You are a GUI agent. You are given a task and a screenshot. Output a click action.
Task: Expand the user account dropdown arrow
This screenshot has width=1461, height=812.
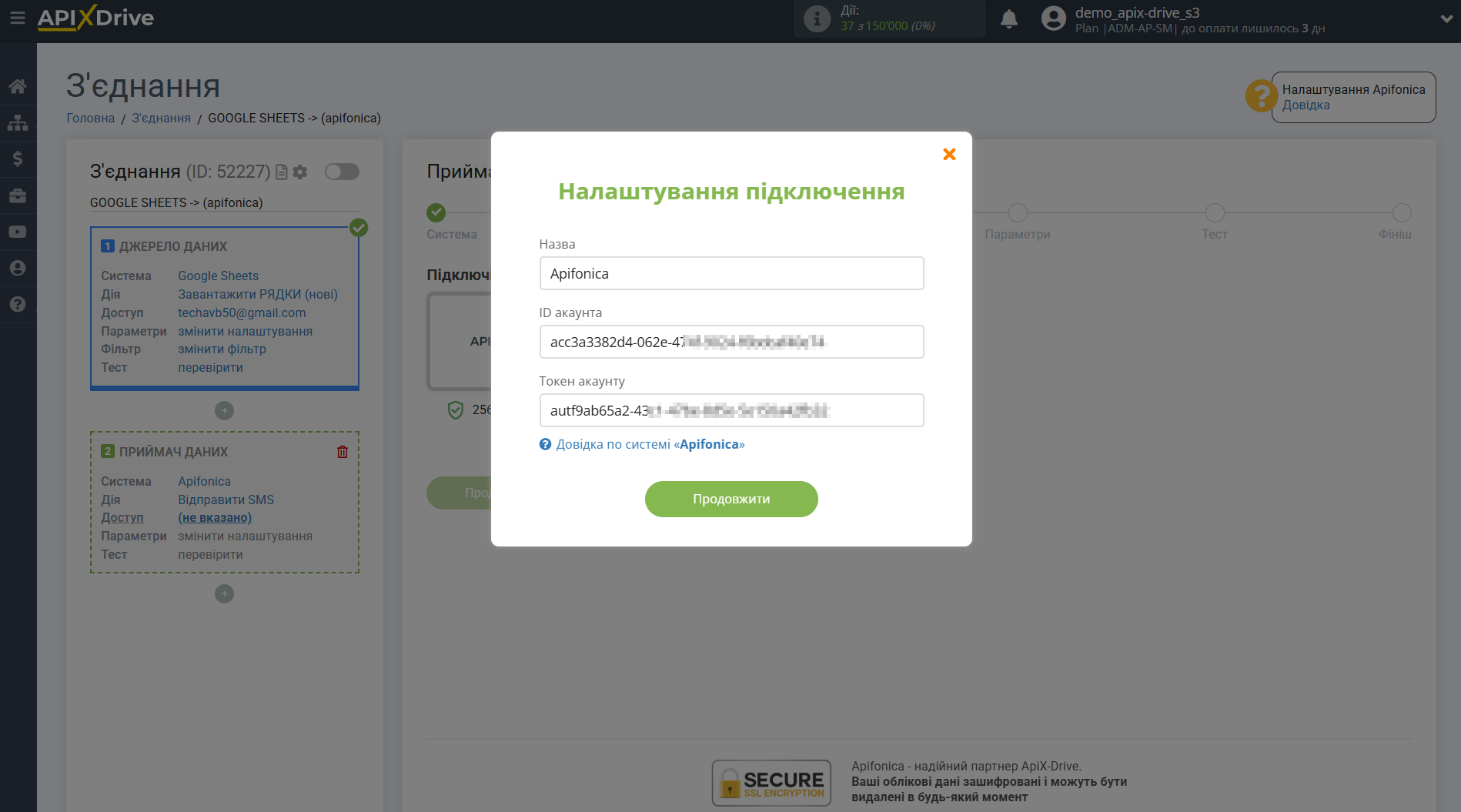click(1446, 19)
